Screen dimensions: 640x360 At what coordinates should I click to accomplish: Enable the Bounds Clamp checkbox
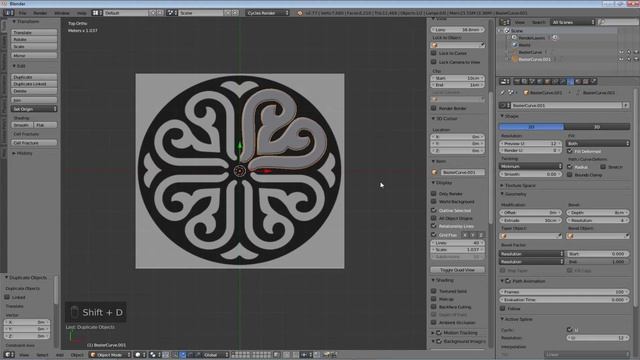click(570, 175)
